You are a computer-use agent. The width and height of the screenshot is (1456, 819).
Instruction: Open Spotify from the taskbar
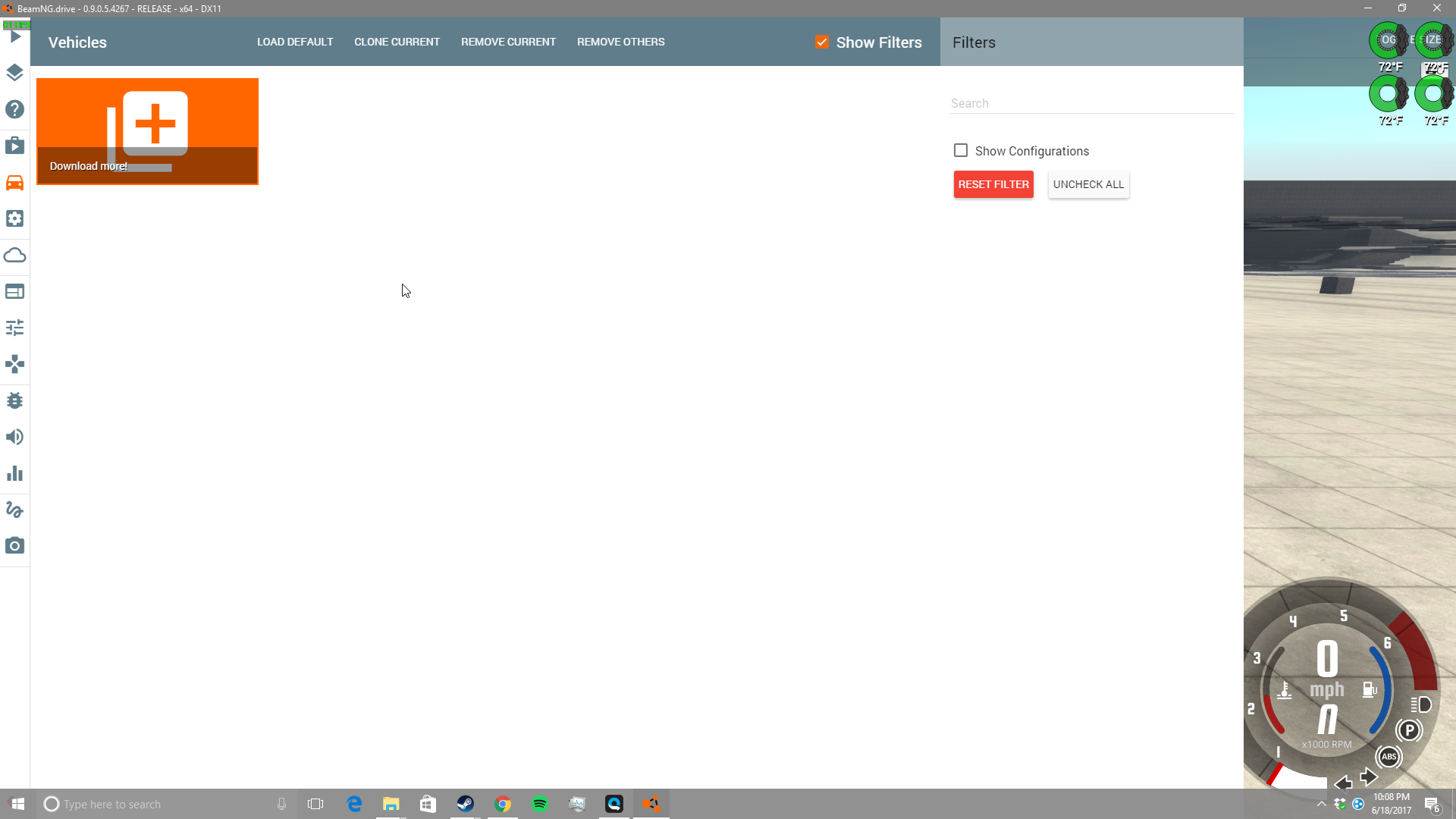540,804
